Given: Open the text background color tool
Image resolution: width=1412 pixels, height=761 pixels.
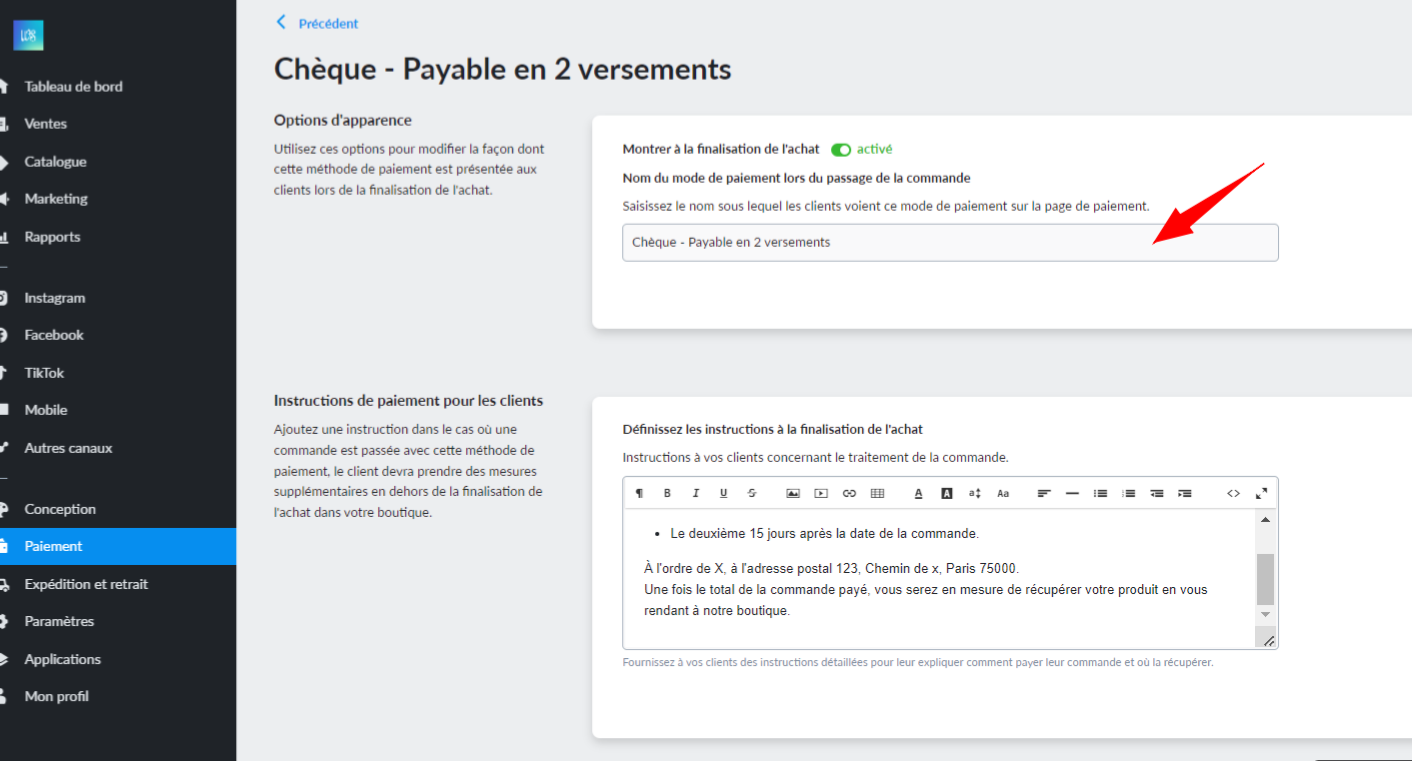Looking at the screenshot, I should (x=947, y=493).
